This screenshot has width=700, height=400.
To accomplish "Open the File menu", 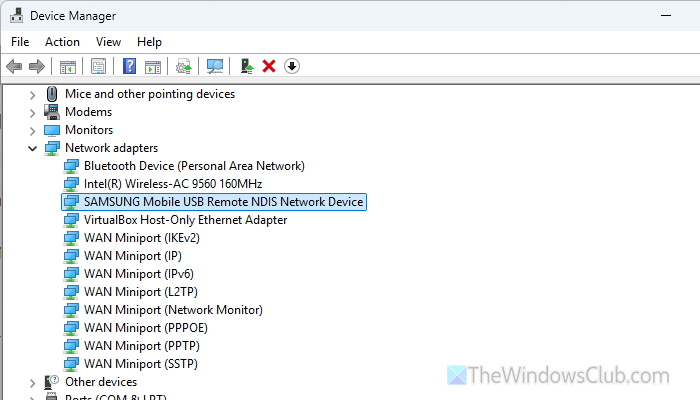I will click(x=20, y=42).
